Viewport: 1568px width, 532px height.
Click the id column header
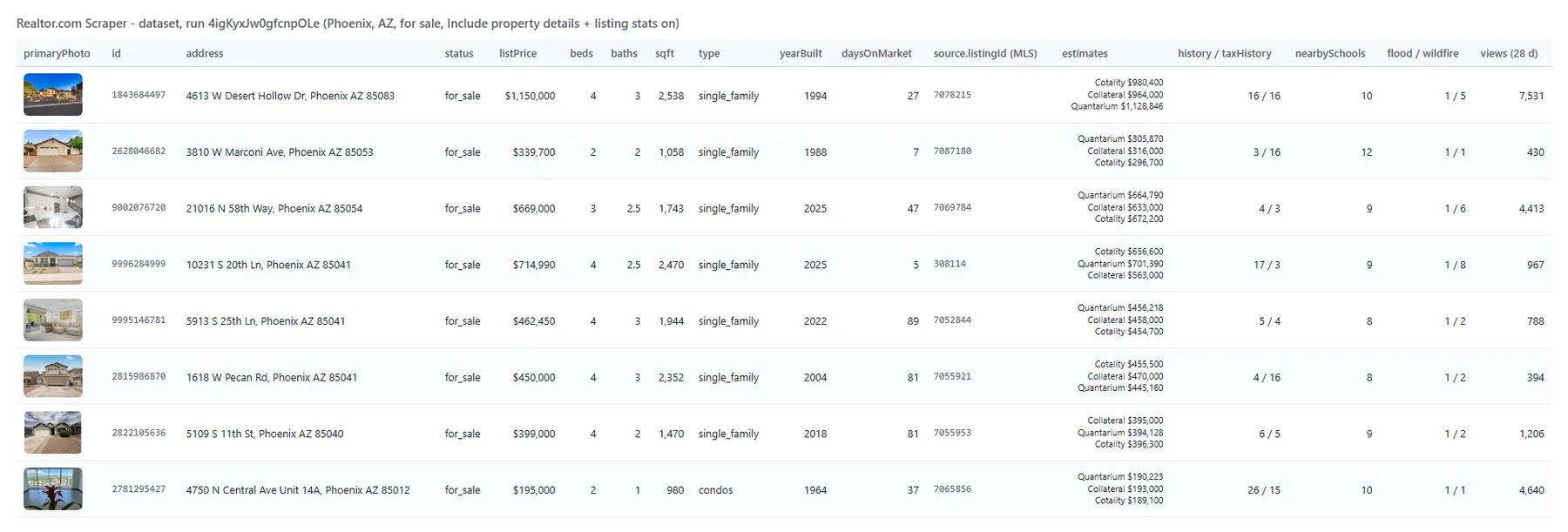pos(116,53)
